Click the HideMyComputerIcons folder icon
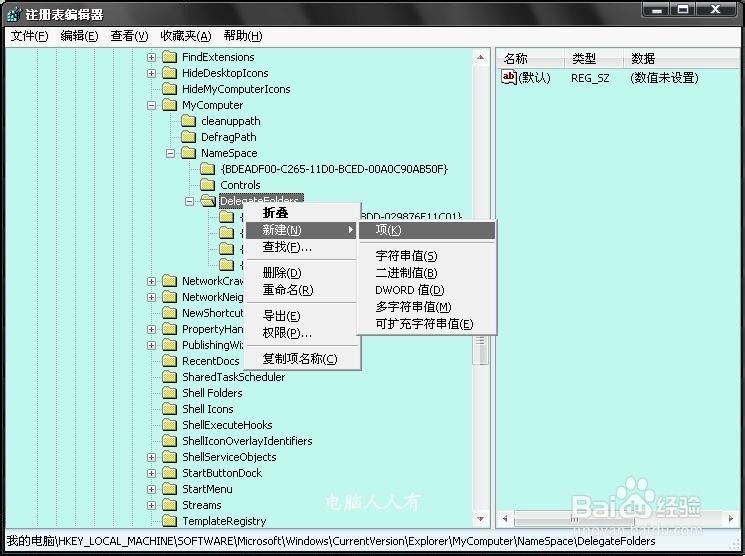745x556 pixels. [x=169, y=89]
